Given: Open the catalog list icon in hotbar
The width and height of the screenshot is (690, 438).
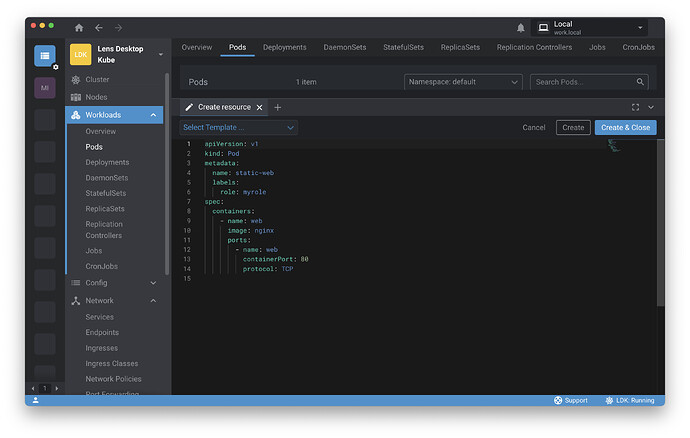Looking at the screenshot, I should pos(45,56).
